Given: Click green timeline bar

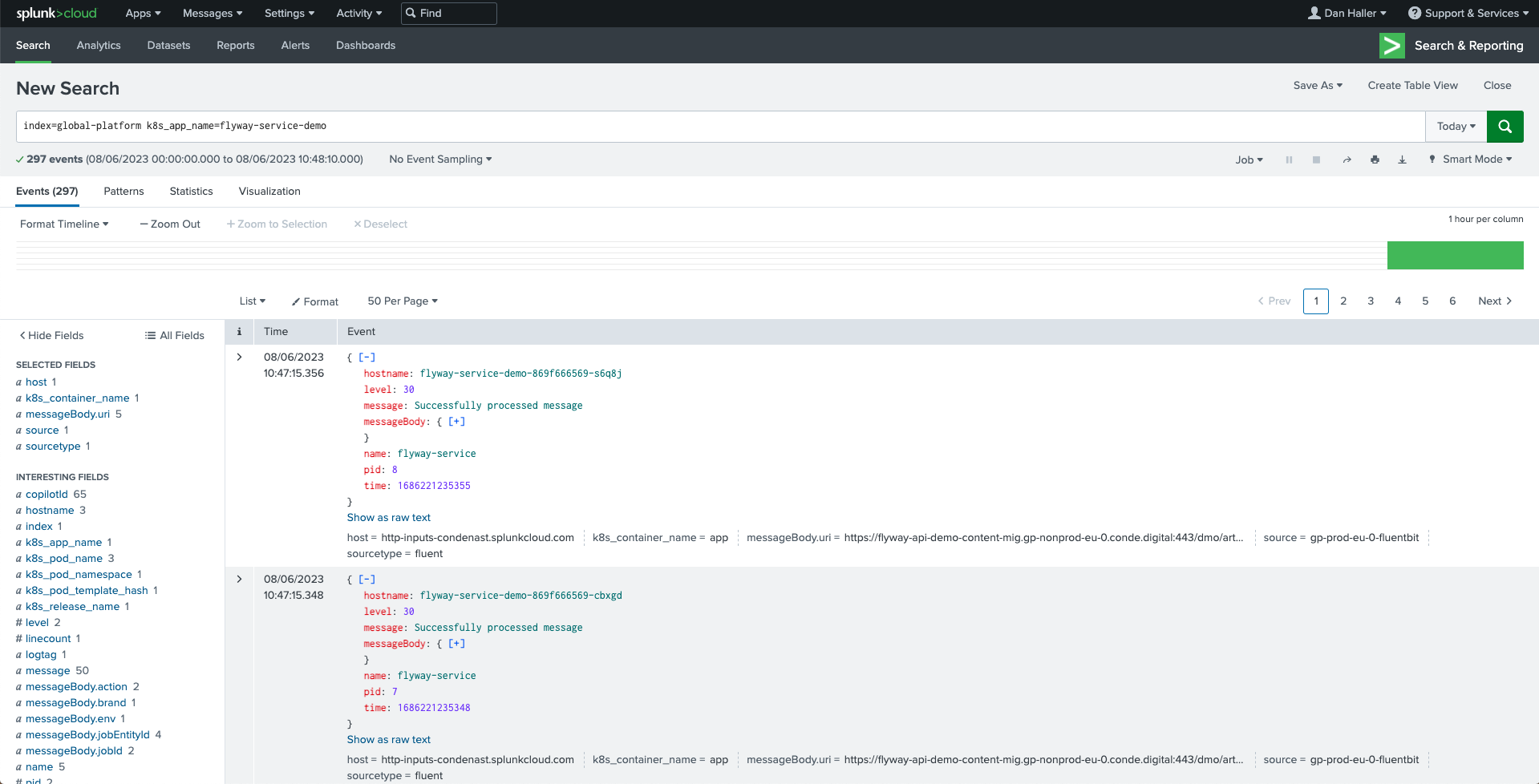Looking at the screenshot, I should pyautogui.click(x=1455, y=256).
